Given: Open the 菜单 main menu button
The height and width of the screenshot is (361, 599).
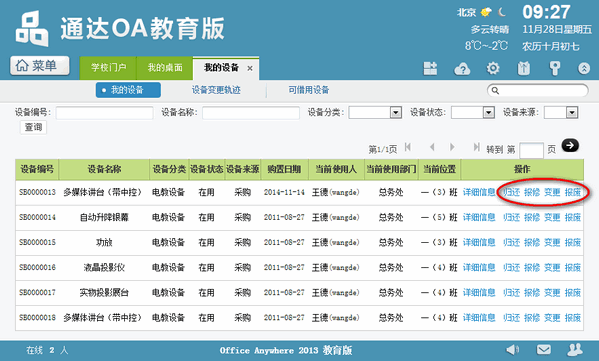Looking at the screenshot, I should (x=40, y=66).
